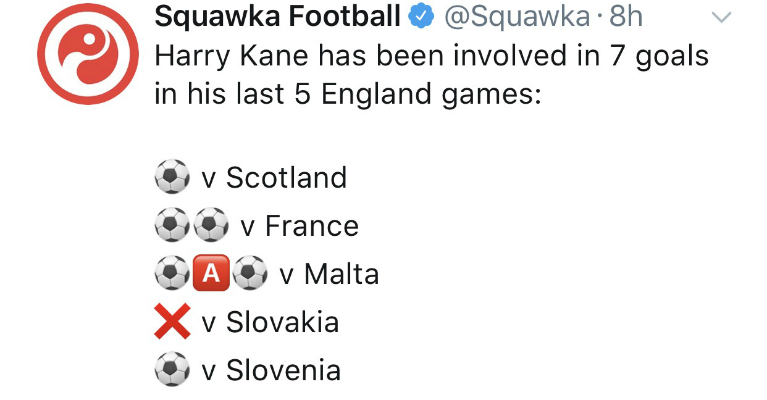767x400 pixels.
Task: Select the "v Slovenia" text
Action: click(271, 371)
